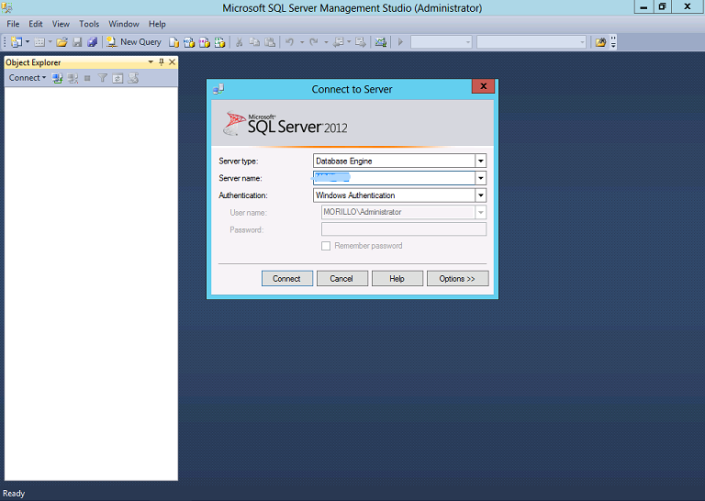Click the Activity Monitor toolbar icon
705x501 pixels.
click(381, 42)
